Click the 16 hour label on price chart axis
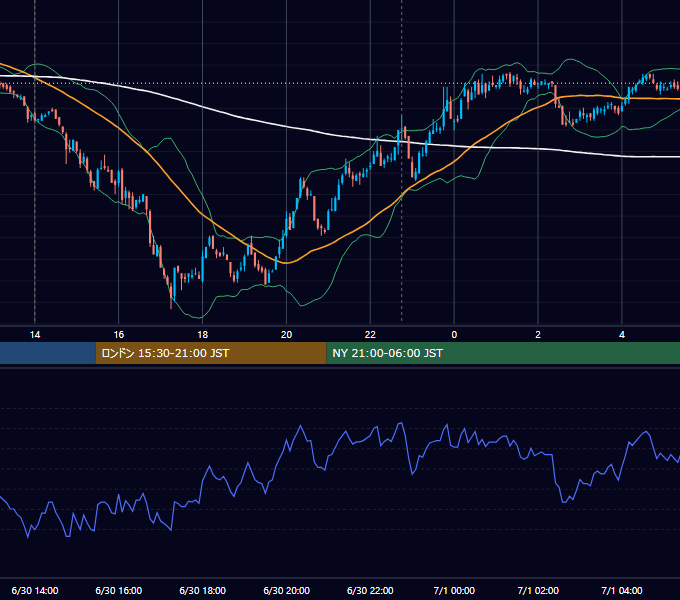Image resolution: width=680 pixels, height=600 pixels. coord(118,335)
